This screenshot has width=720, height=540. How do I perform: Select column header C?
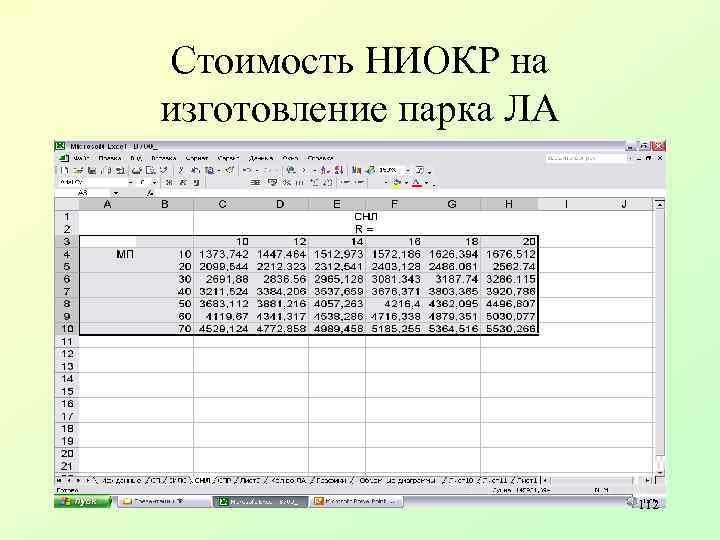[222, 204]
